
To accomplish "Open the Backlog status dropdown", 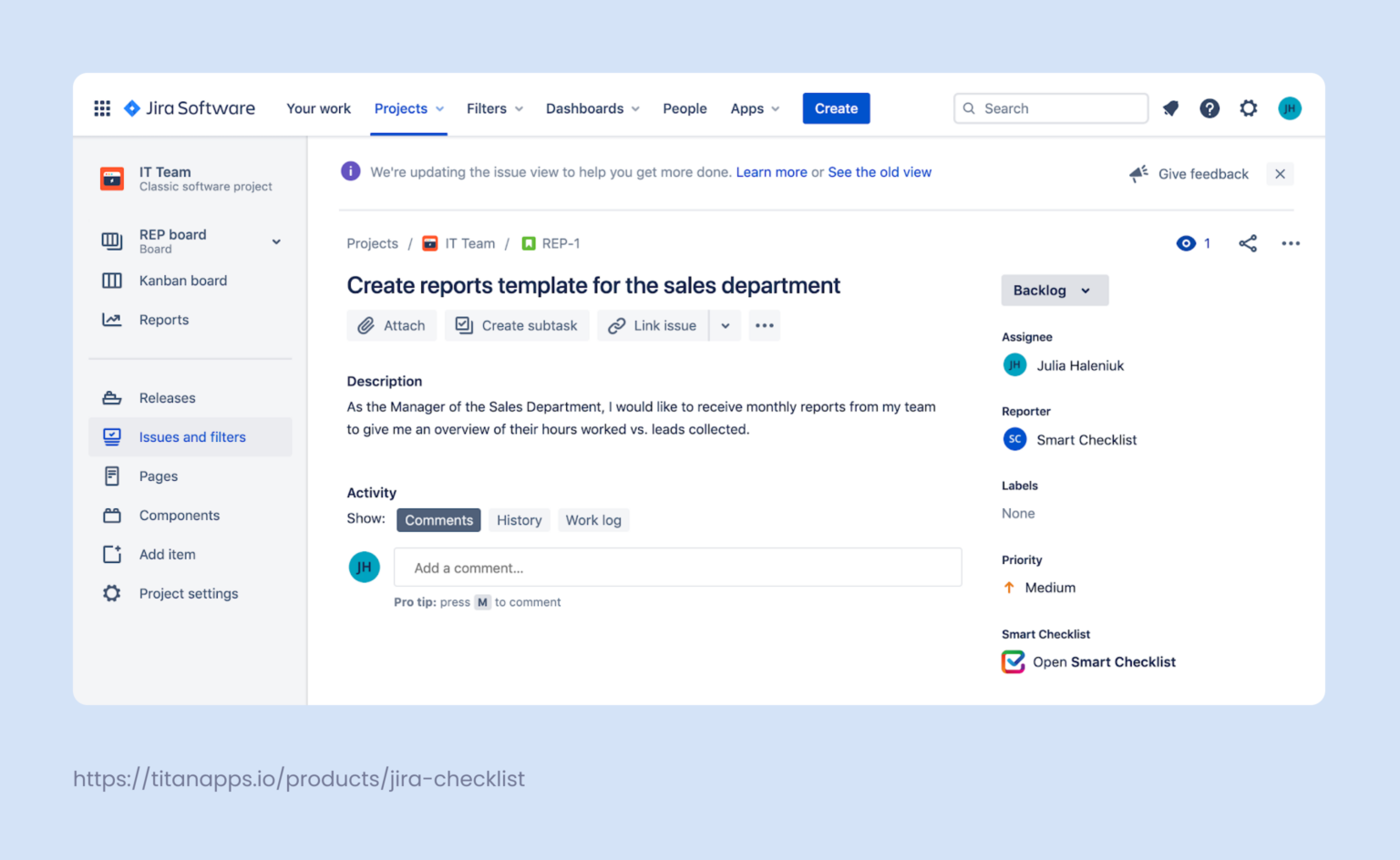I will [1054, 291].
